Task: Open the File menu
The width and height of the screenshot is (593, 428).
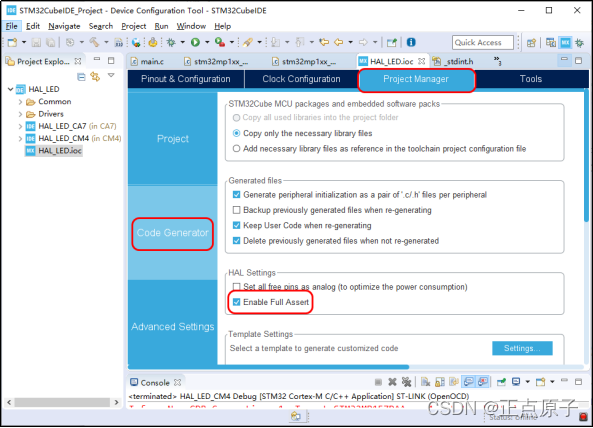Action: pos(11,26)
